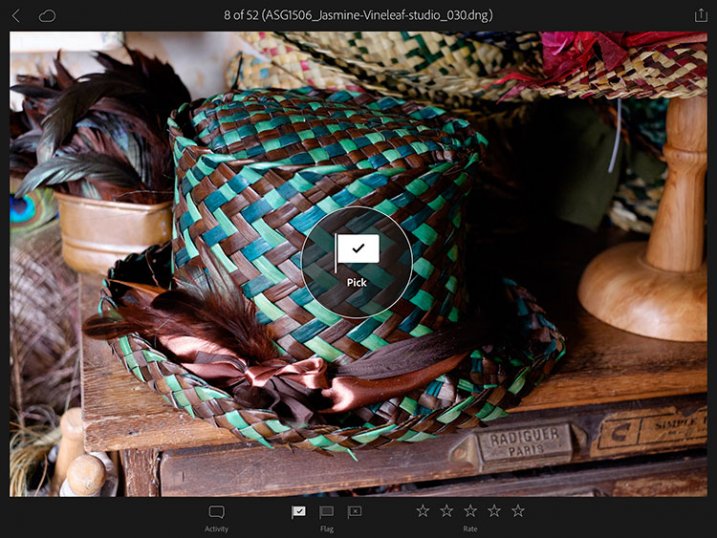Click the Activity label text

[216, 529]
